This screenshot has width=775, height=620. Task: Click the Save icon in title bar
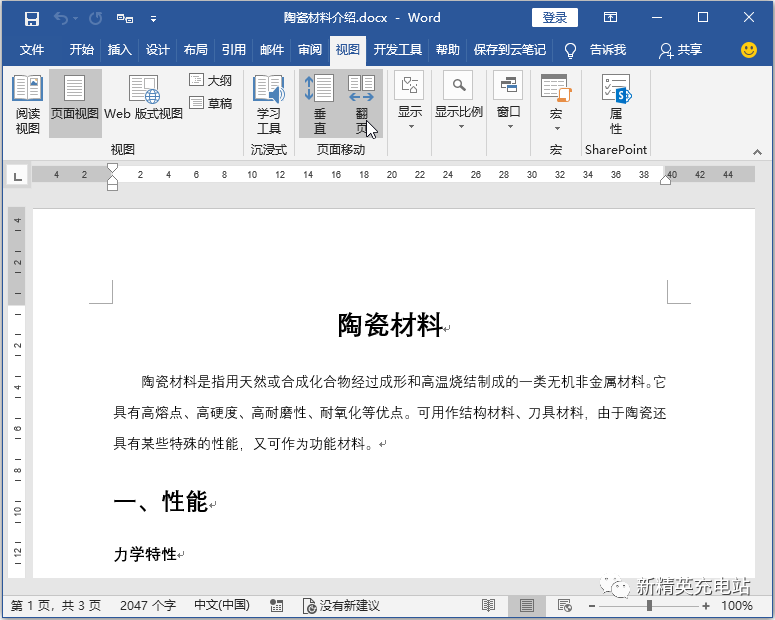(x=32, y=18)
